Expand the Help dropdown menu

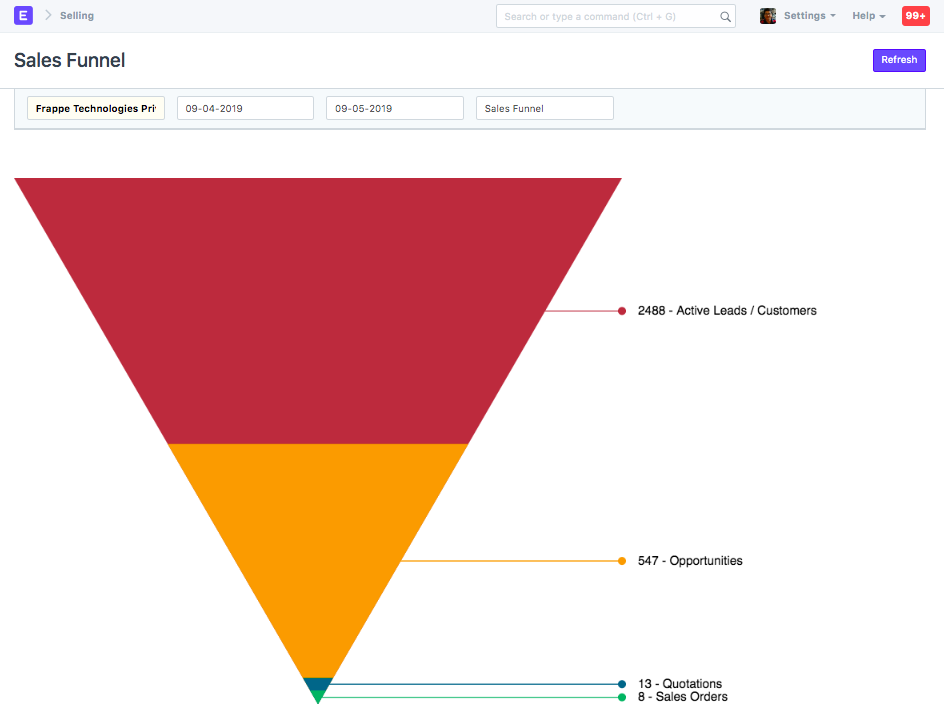pyautogui.click(x=868, y=16)
